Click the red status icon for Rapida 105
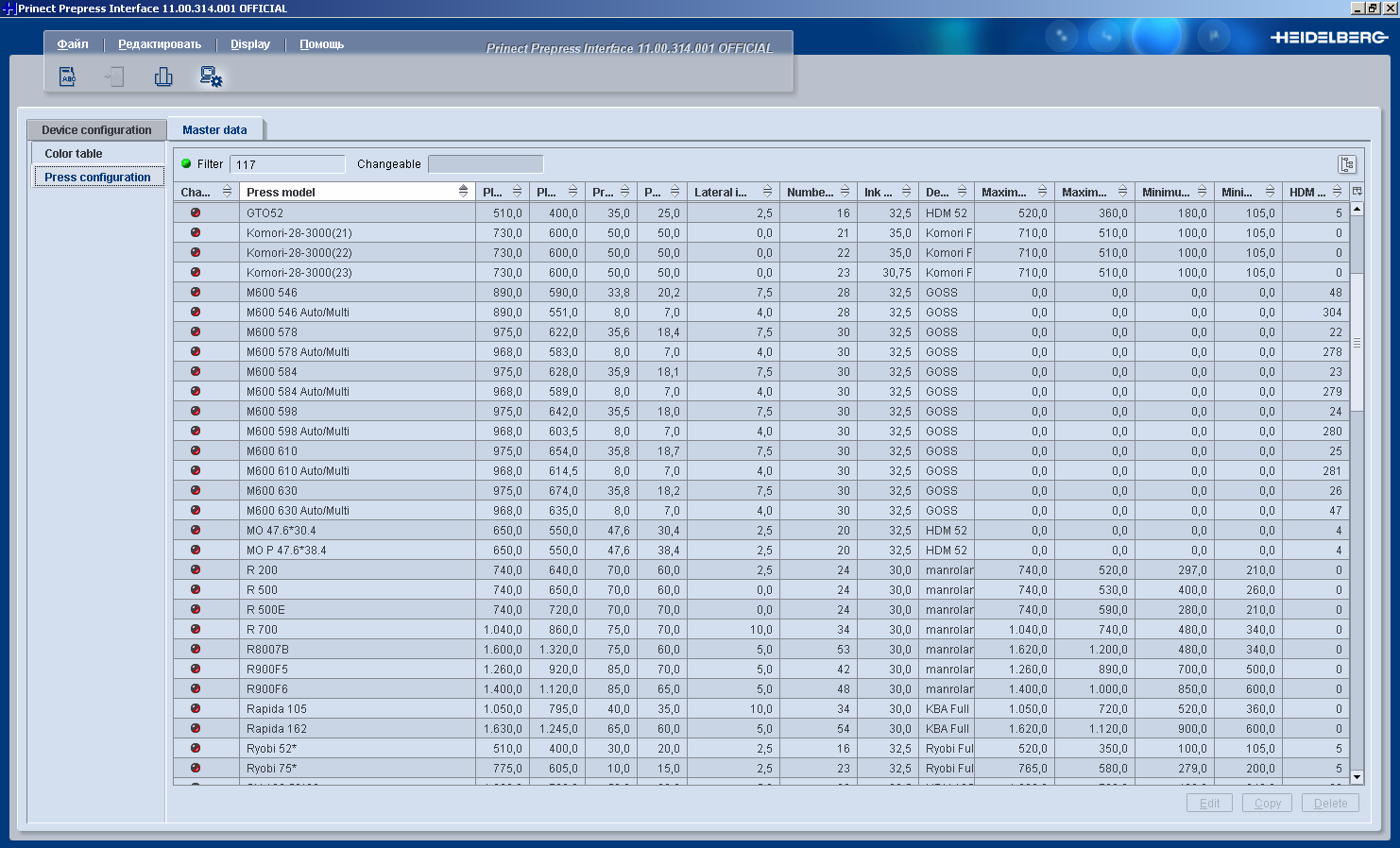The height and width of the screenshot is (848, 1400). (x=196, y=708)
